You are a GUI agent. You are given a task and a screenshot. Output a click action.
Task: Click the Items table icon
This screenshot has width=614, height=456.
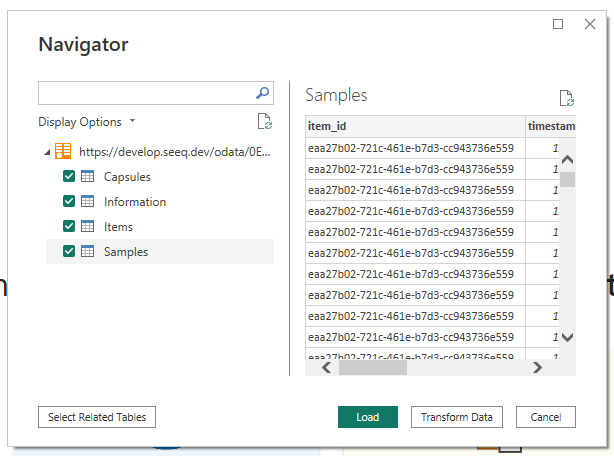[88, 227]
